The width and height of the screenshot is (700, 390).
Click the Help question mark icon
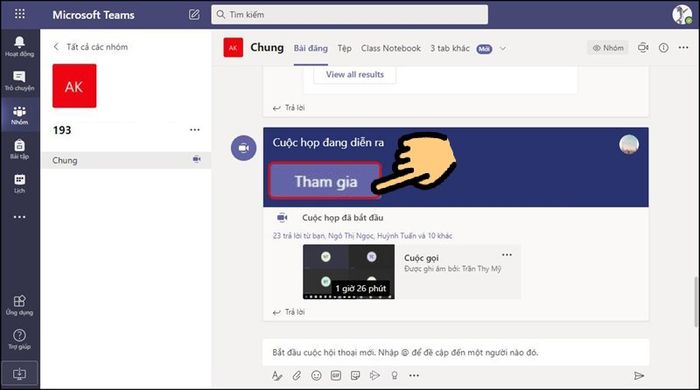[19, 335]
